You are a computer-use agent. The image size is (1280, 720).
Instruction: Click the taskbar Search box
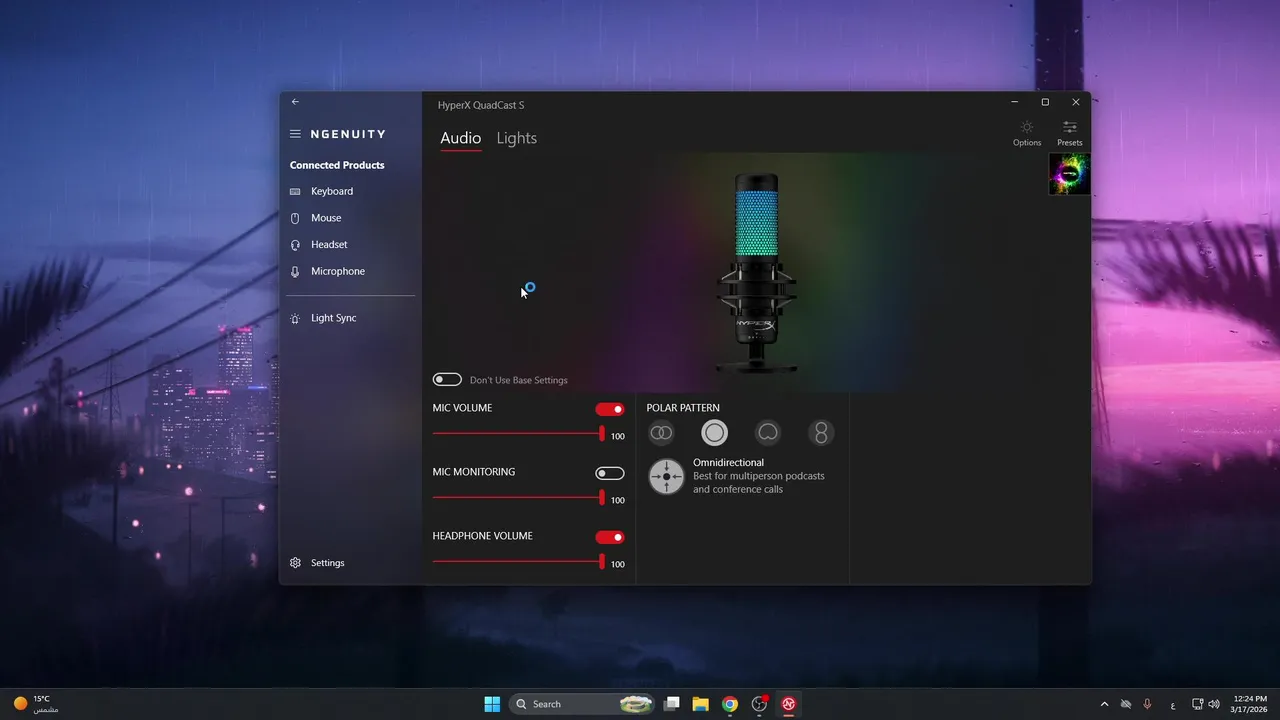(582, 704)
